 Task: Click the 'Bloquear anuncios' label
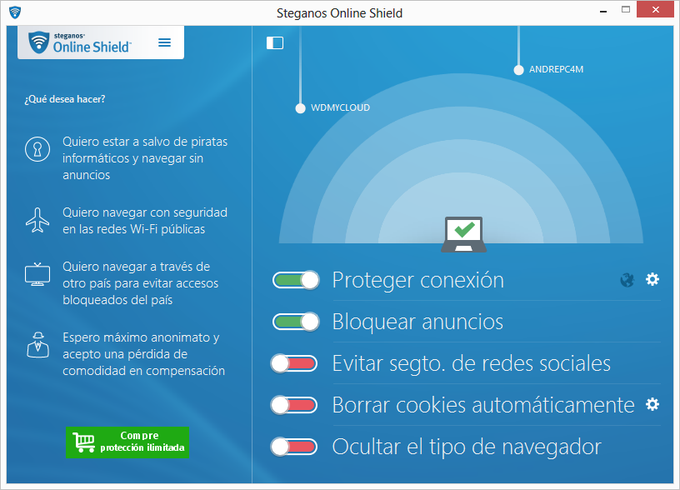pyautogui.click(x=418, y=322)
